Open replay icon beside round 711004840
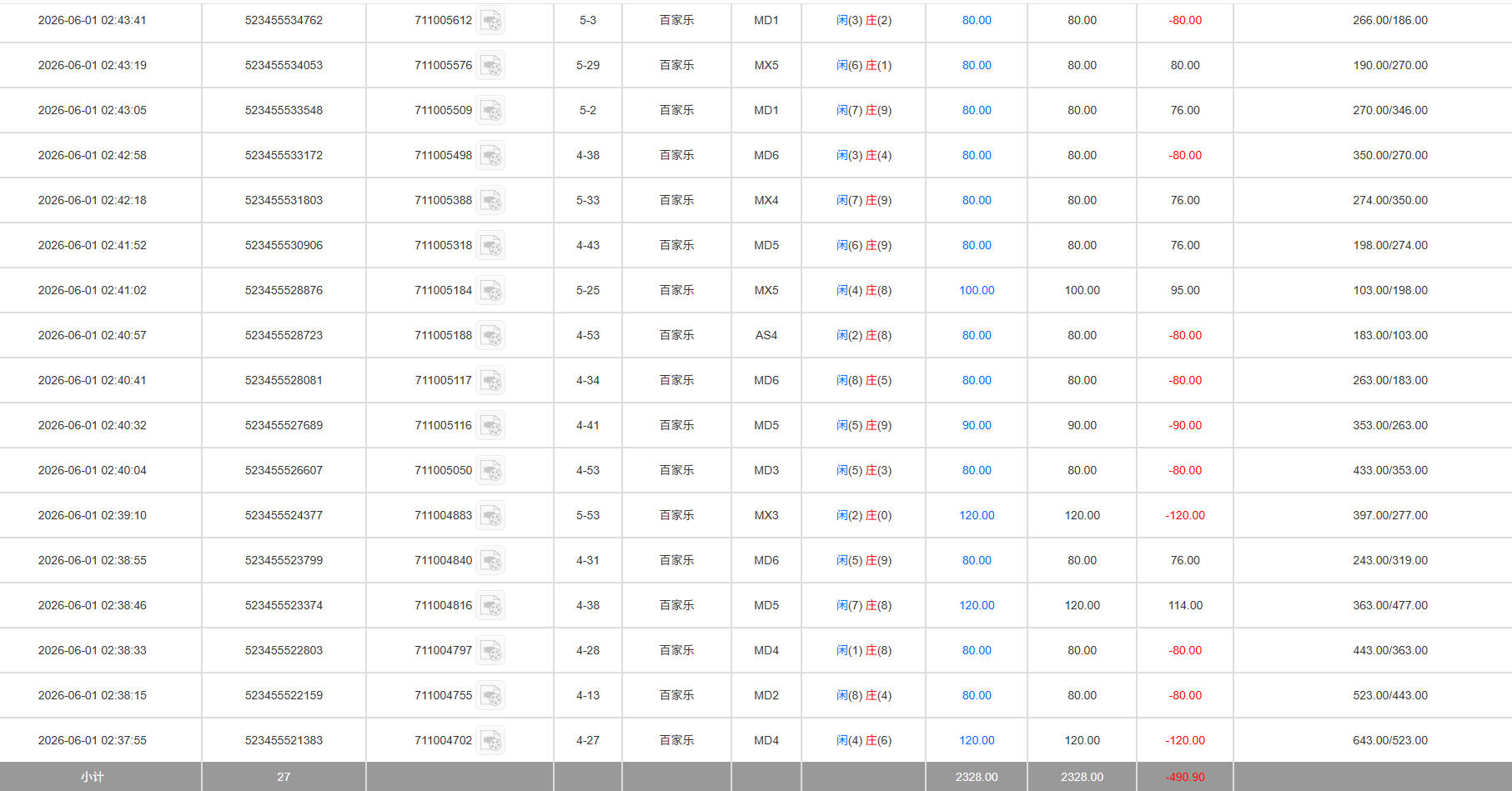Viewport: 1512px width, 791px height. pyautogui.click(x=490, y=561)
